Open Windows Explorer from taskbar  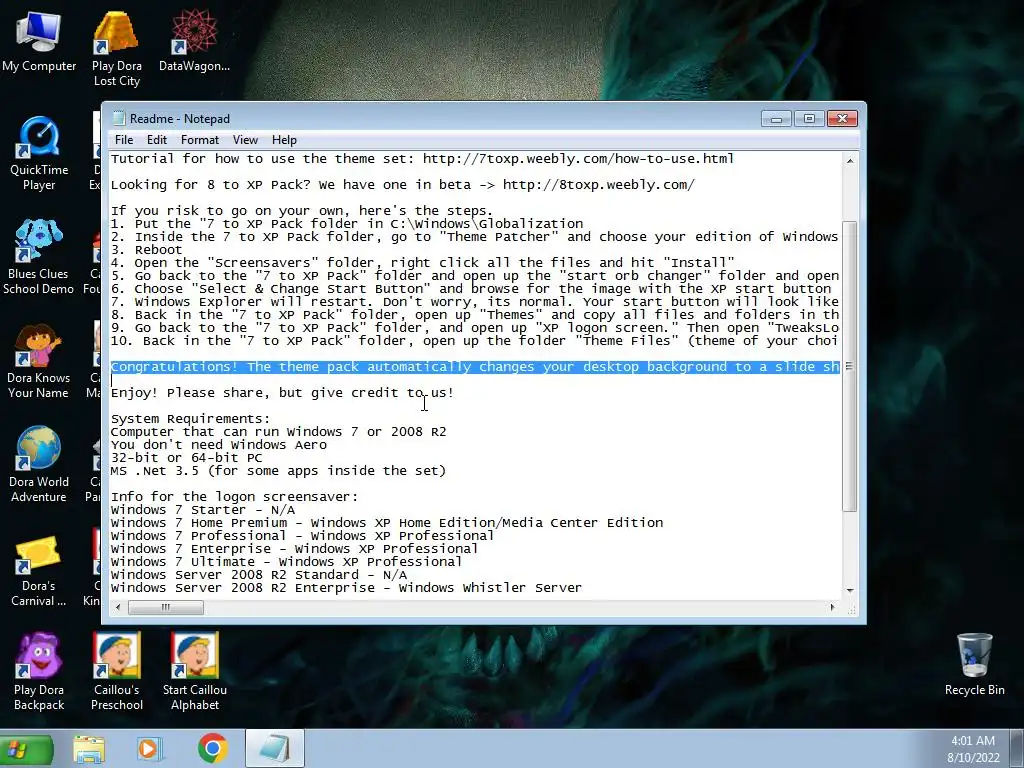point(89,750)
